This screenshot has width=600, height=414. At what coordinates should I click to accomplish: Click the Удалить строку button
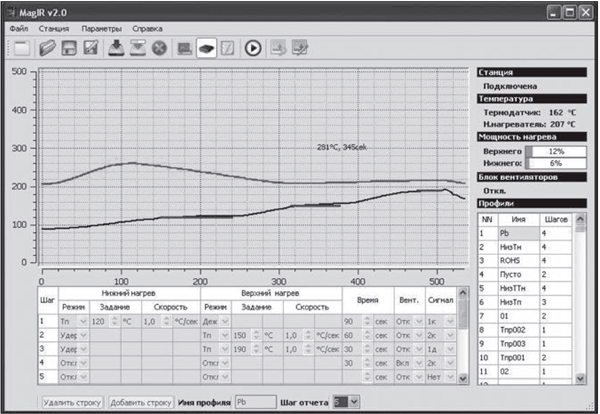coord(72,402)
